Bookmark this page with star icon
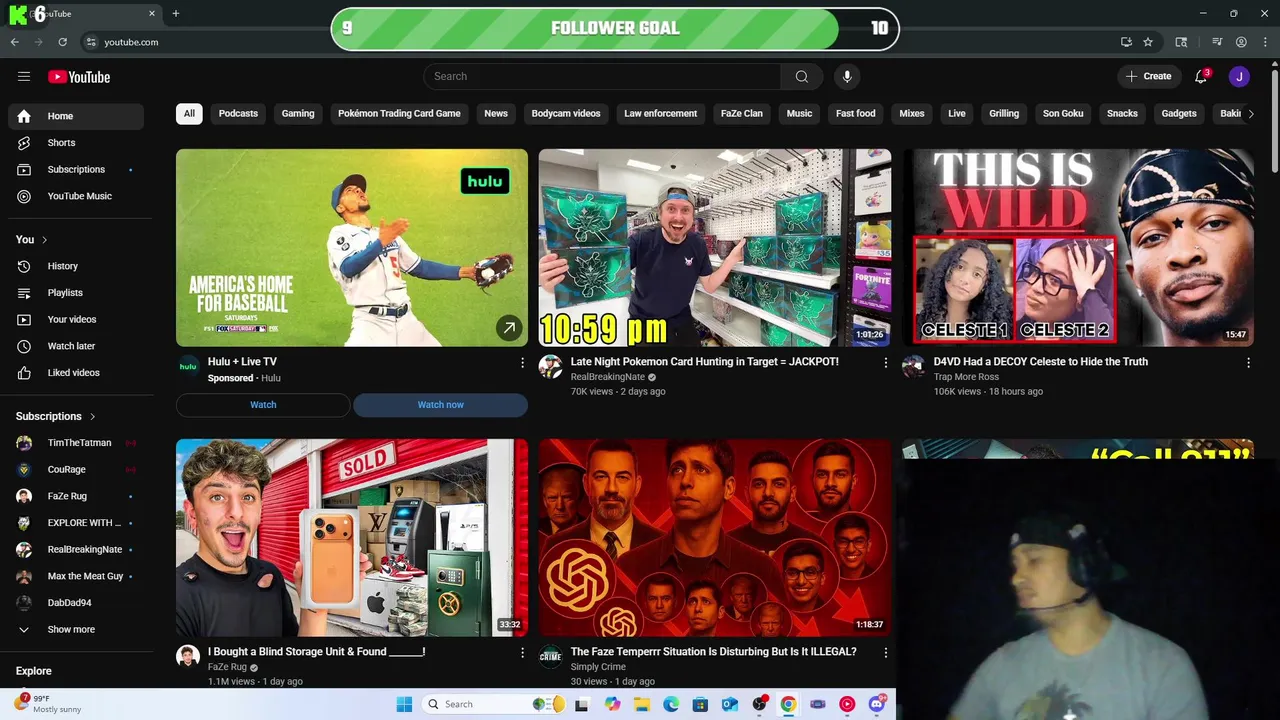 (x=1148, y=42)
